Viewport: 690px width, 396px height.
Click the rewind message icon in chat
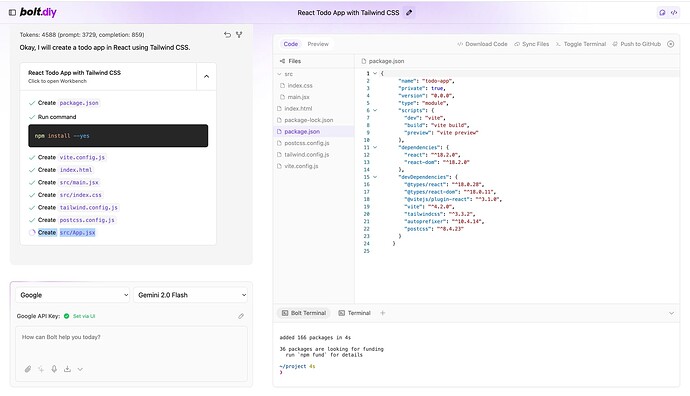click(x=227, y=34)
